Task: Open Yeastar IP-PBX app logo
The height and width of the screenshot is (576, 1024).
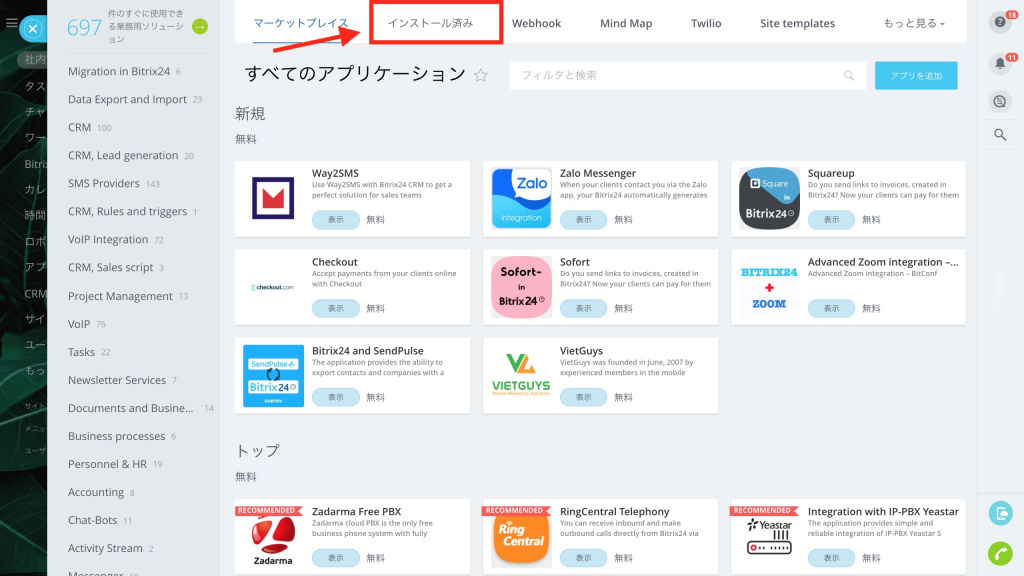Action: pyautogui.click(x=769, y=536)
